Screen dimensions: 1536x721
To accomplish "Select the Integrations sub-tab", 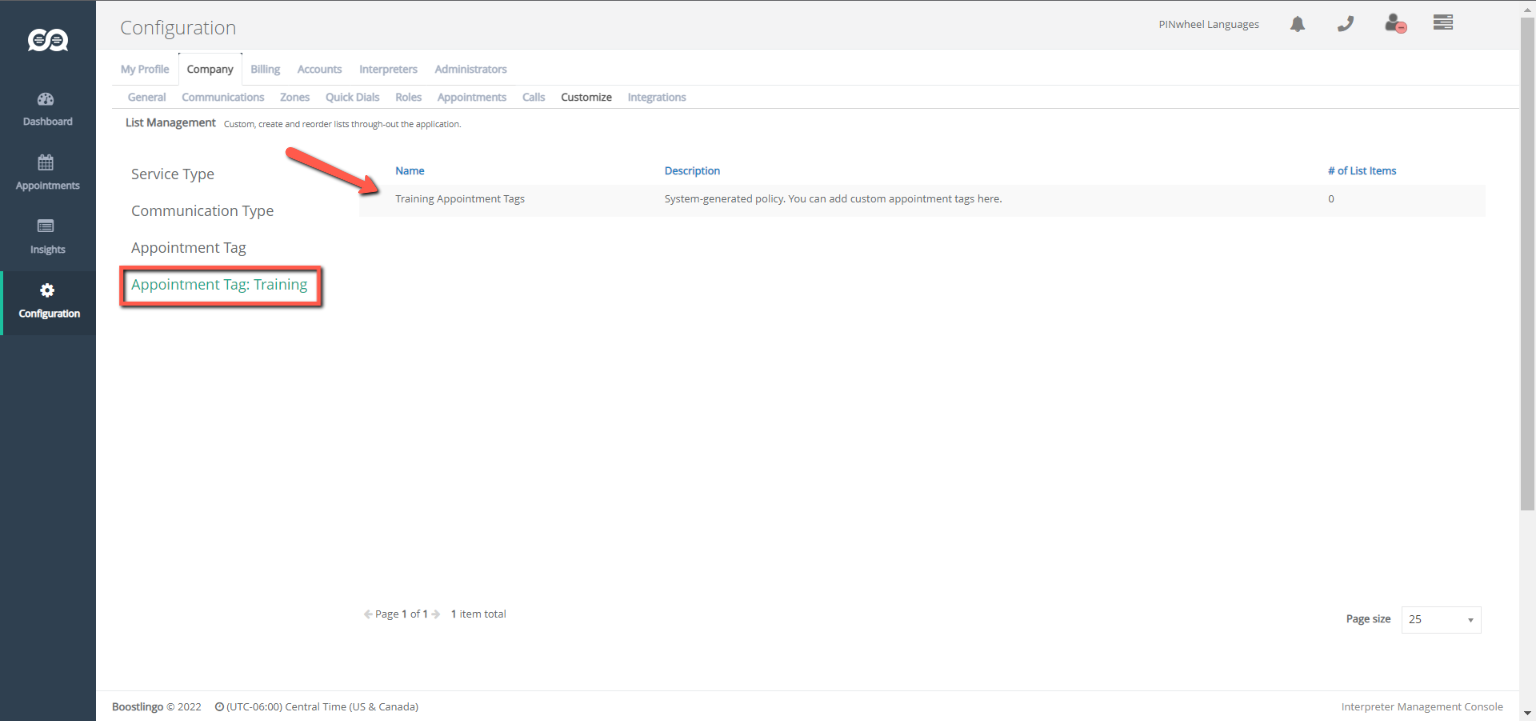I will coord(656,97).
